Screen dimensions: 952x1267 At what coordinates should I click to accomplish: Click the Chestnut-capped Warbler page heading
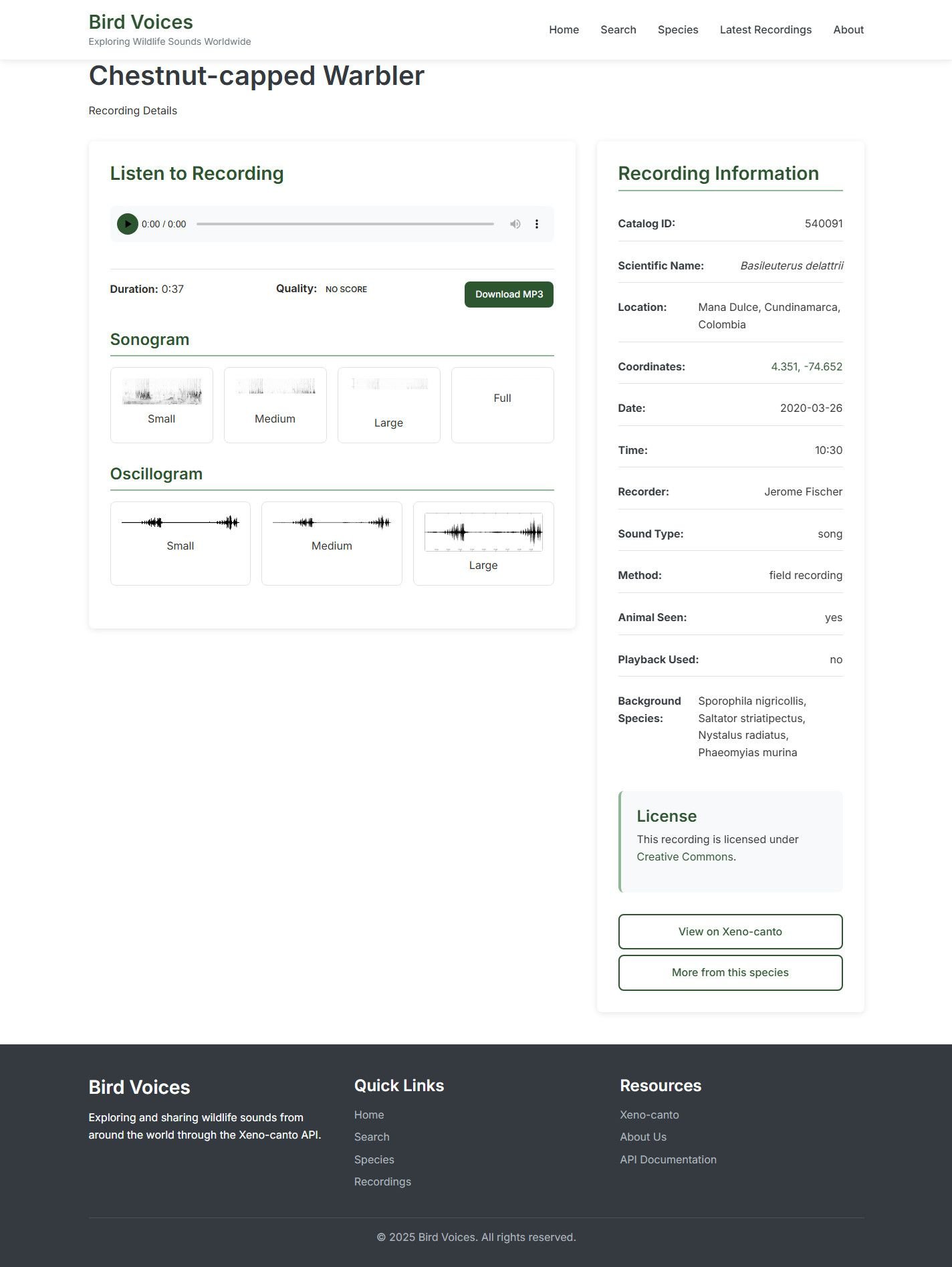point(257,76)
